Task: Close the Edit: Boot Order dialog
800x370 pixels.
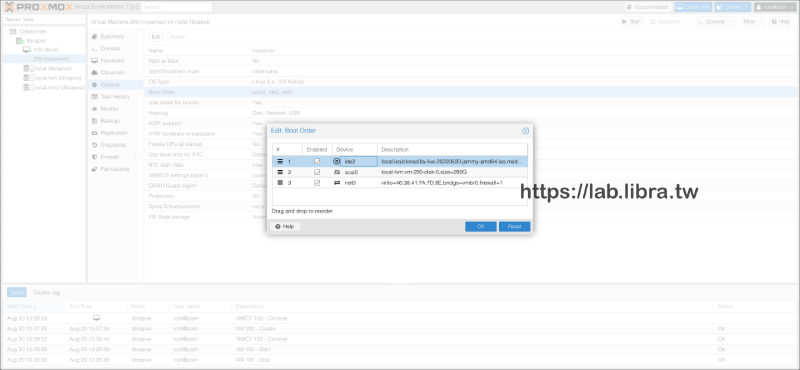Action: (525, 131)
